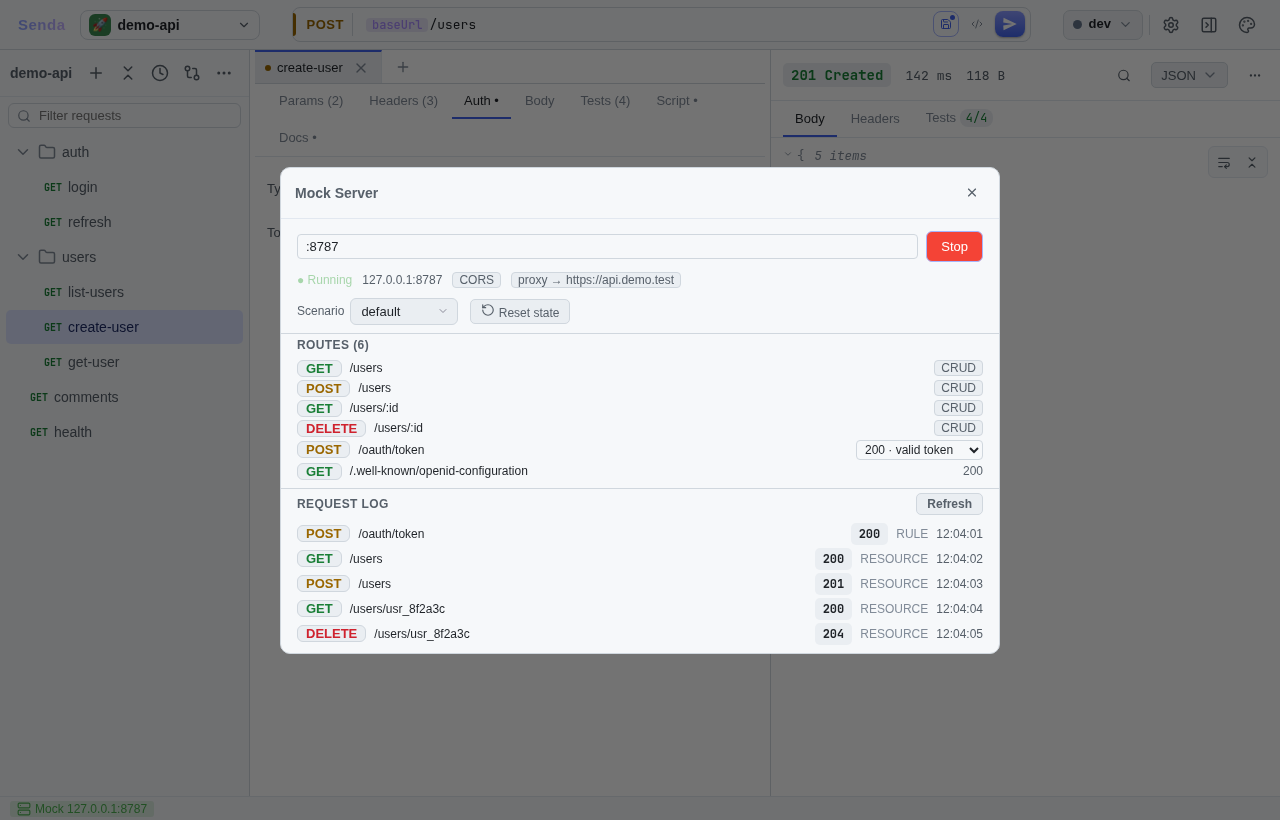Click the GET /users/usr_8f2a3c log entry
Viewport: 1280px width, 820px height.
tap(640, 609)
